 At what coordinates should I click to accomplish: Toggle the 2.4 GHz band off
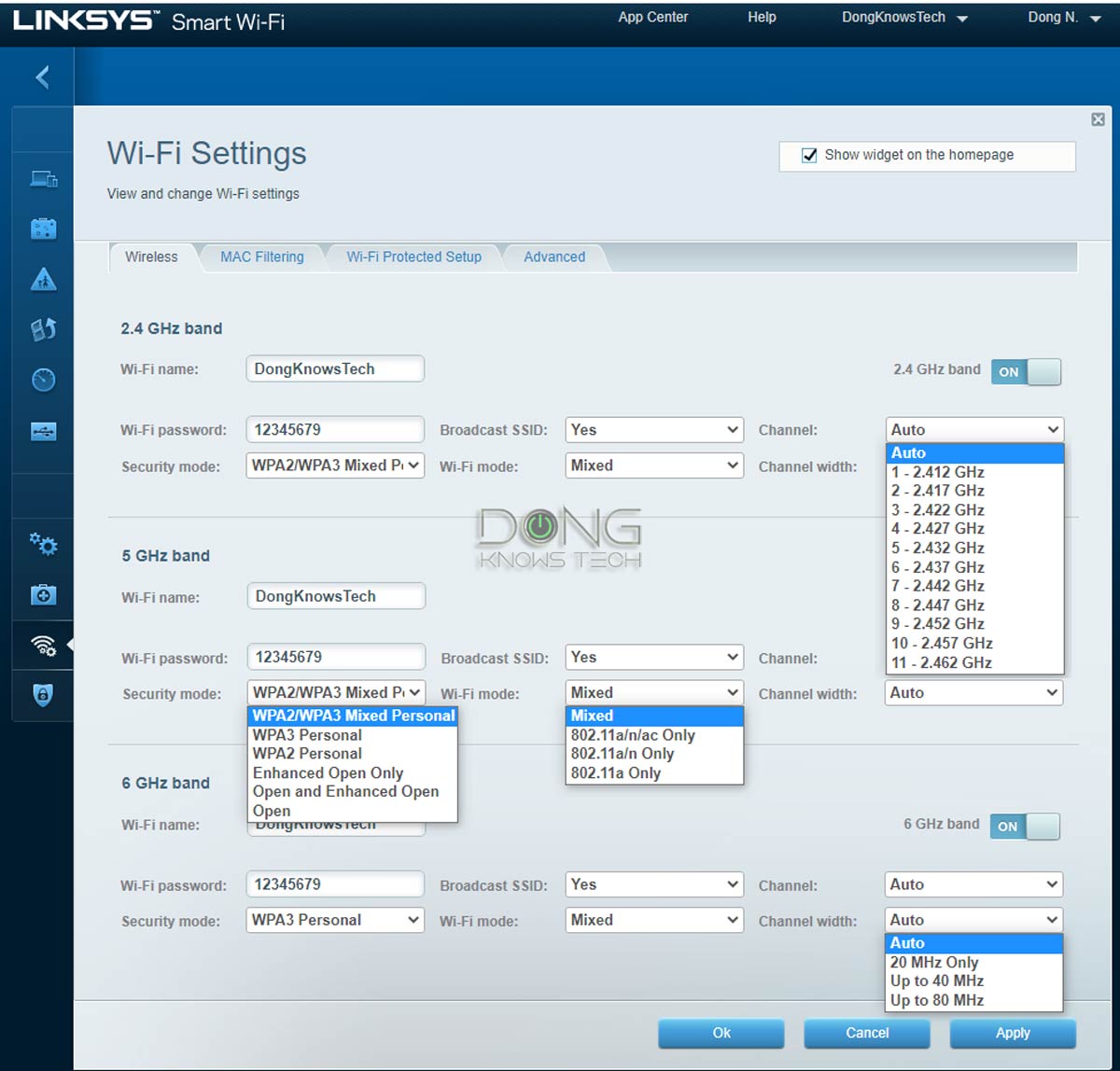click(x=1026, y=371)
